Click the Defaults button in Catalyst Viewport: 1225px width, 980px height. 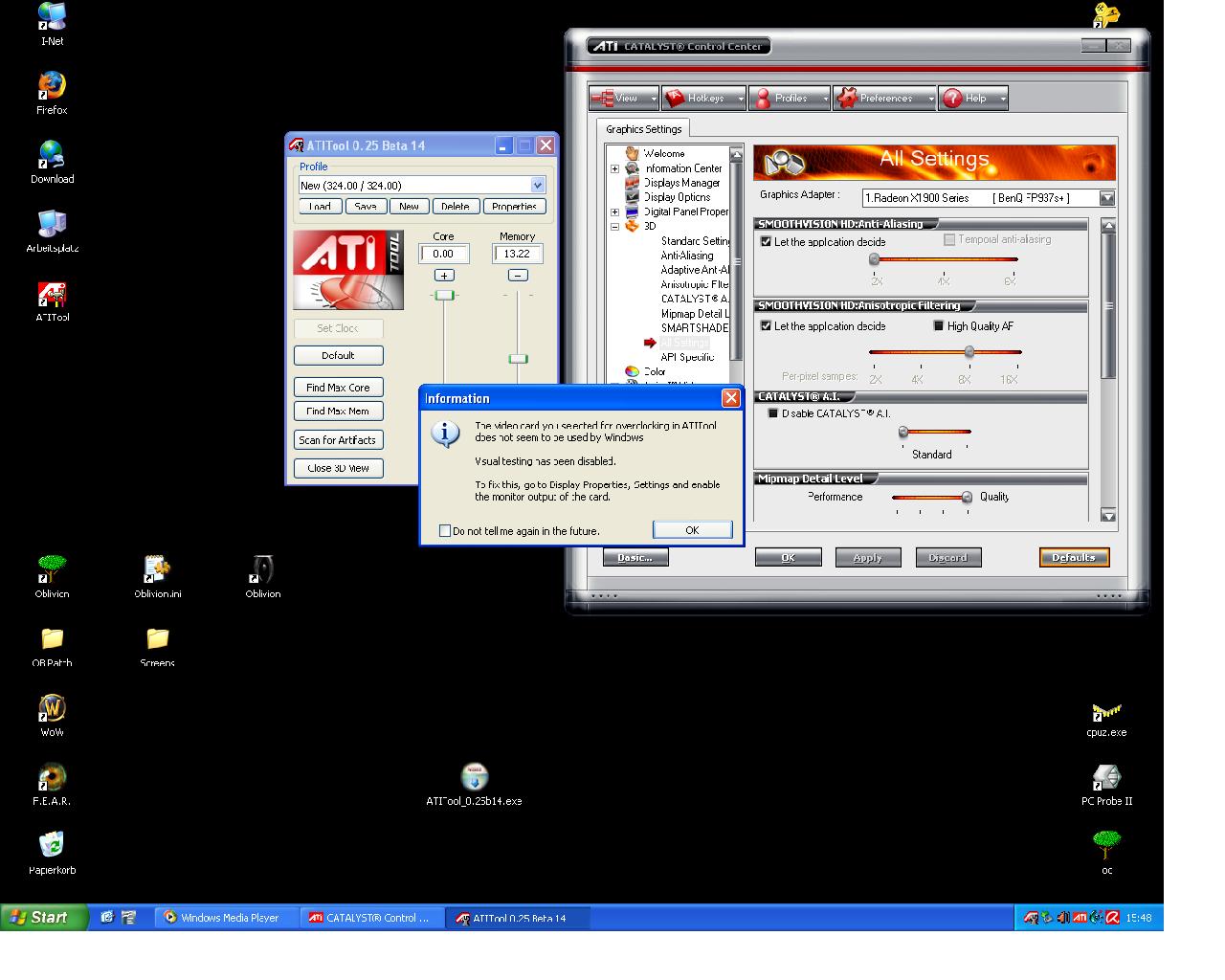(1074, 557)
